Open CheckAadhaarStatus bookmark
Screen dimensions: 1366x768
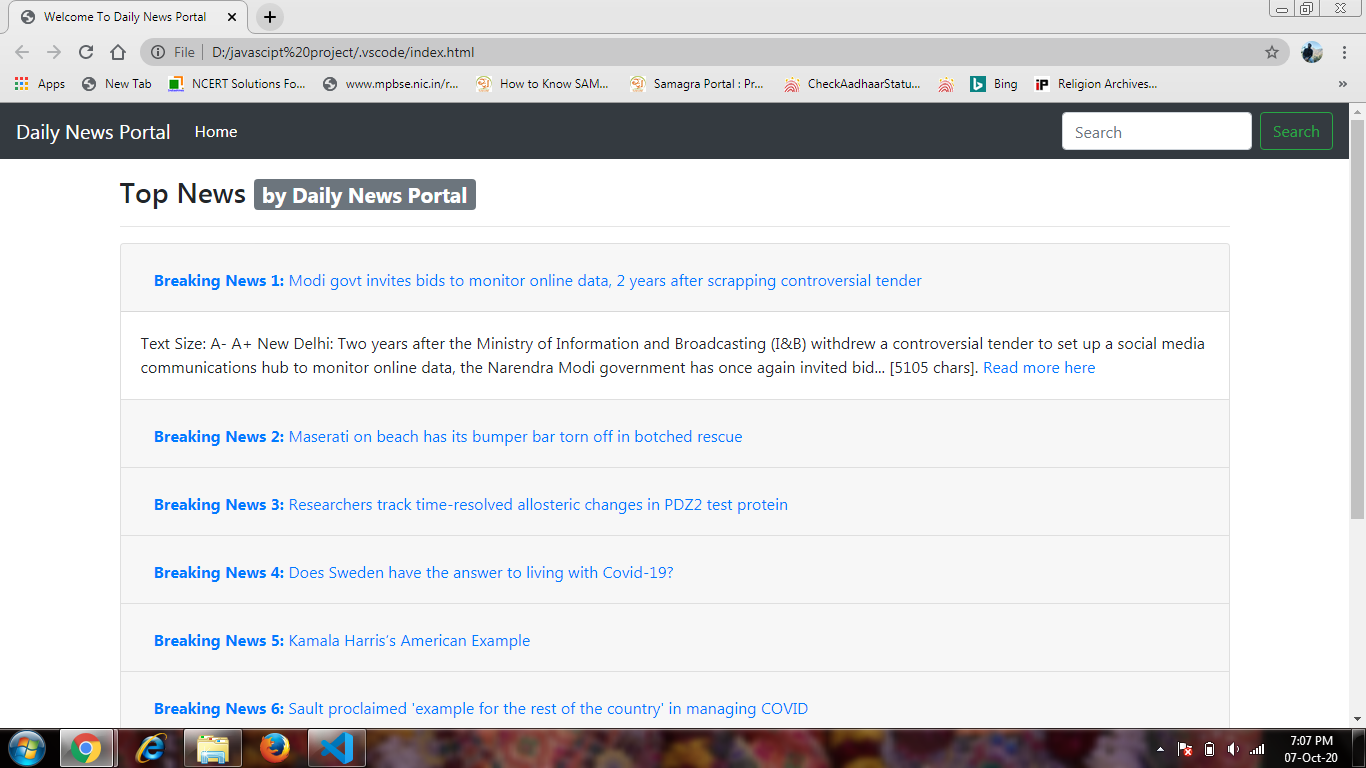852,84
